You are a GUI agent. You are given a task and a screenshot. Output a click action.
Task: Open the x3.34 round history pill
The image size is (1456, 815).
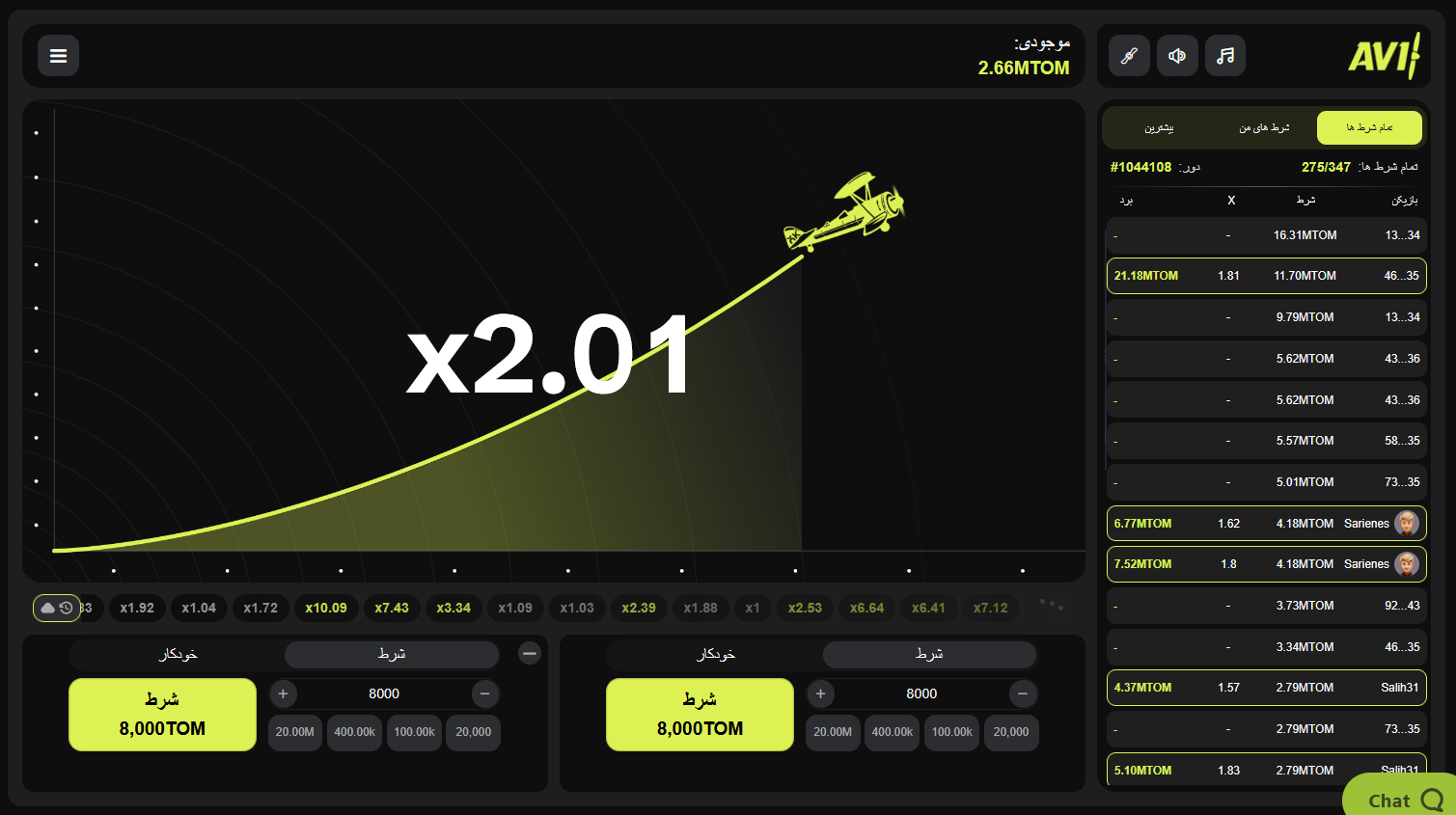click(453, 608)
